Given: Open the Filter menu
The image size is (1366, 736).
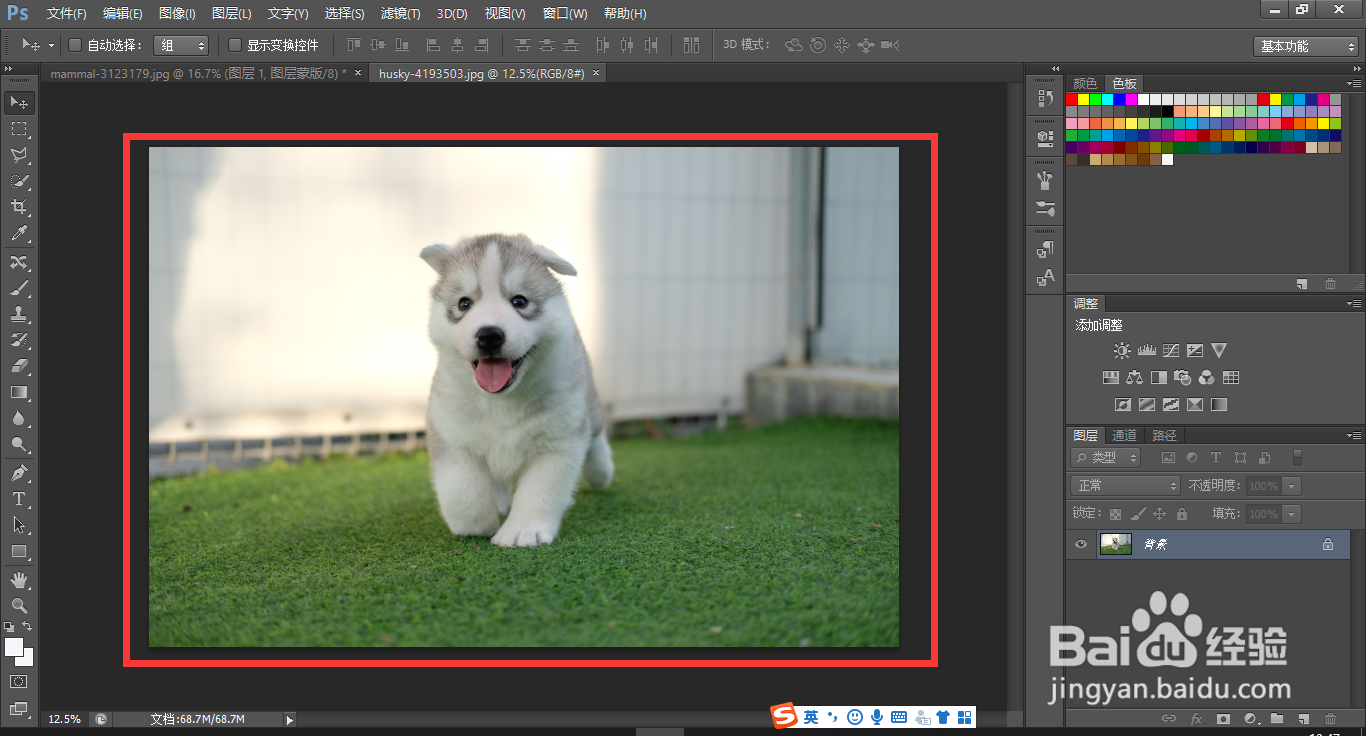Looking at the screenshot, I should (x=400, y=14).
